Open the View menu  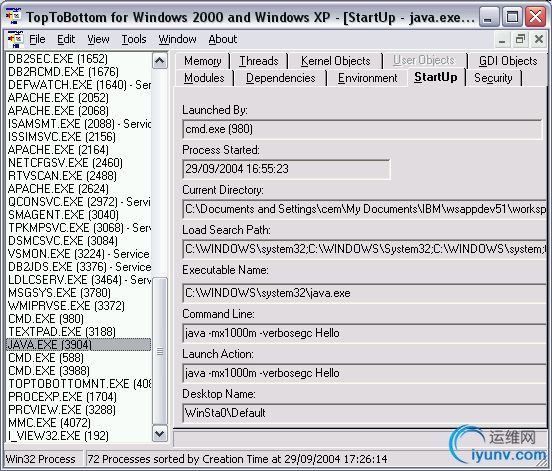pos(98,39)
